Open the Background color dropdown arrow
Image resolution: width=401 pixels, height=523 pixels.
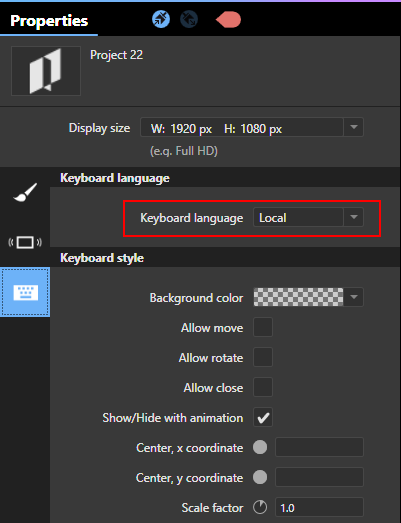coord(354,297)
